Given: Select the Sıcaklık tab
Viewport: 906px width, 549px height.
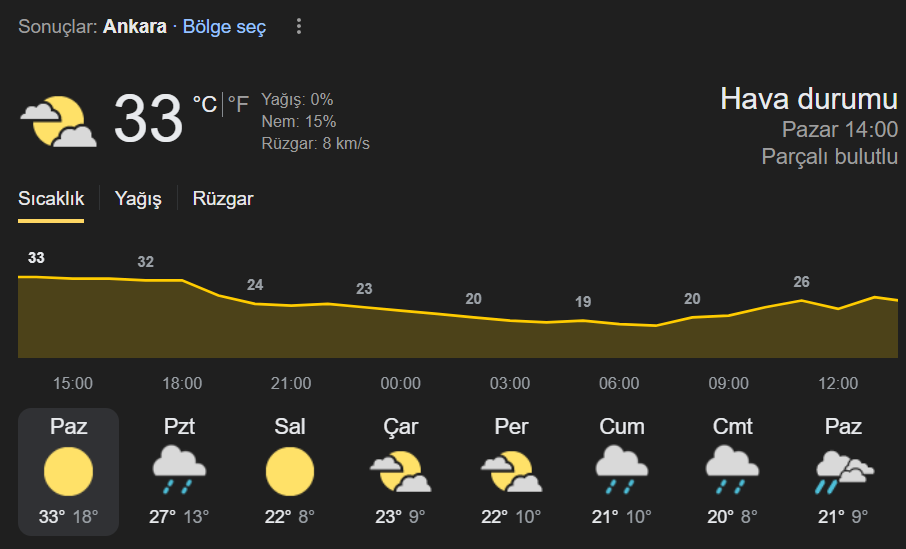Looking at the screenshot, I should click(51, 199).
